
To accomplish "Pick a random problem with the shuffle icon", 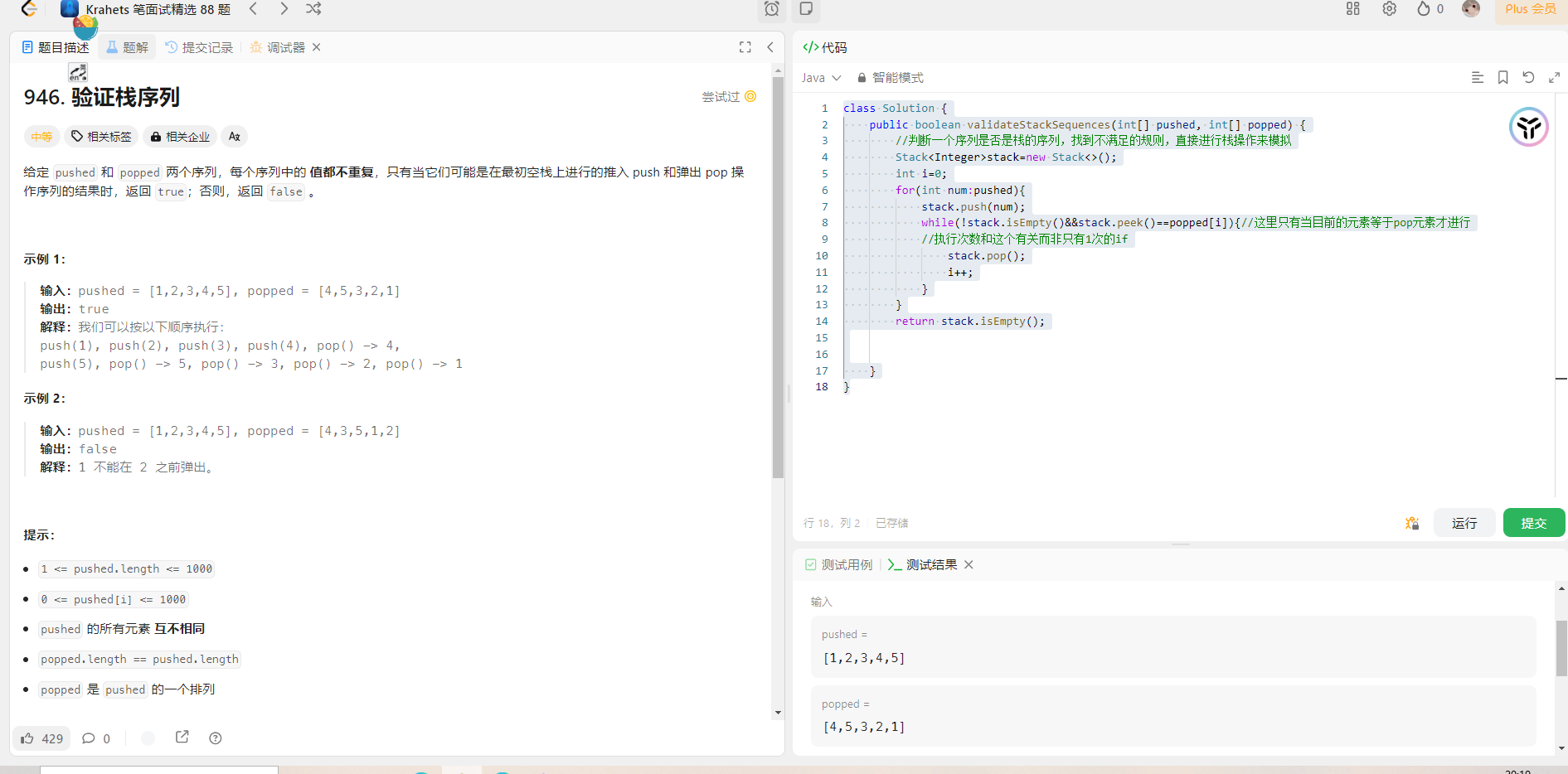I will coord(313,8).
